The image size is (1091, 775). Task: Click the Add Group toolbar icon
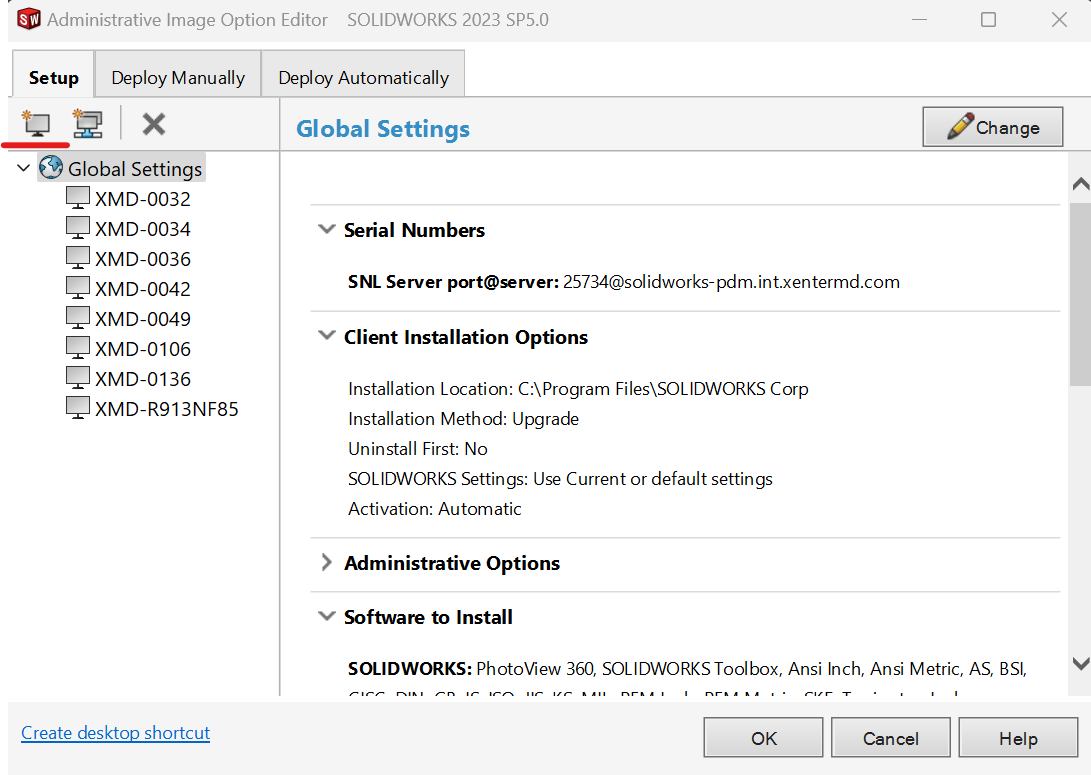pyautogui.click(x=88, y=124)
